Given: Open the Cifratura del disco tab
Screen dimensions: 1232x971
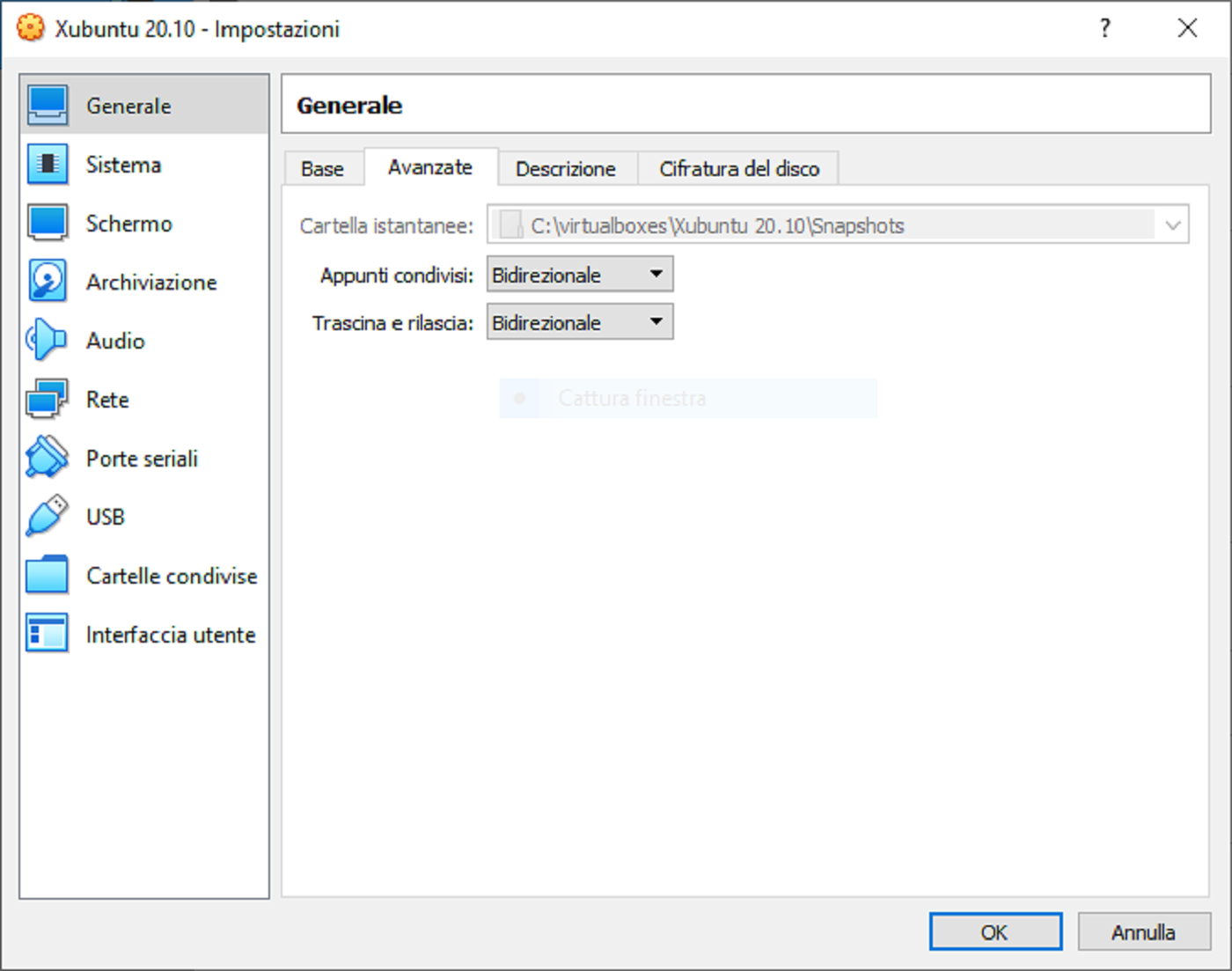Looking at the screenshot, I should pyautogui.click(x=738, y=167).
